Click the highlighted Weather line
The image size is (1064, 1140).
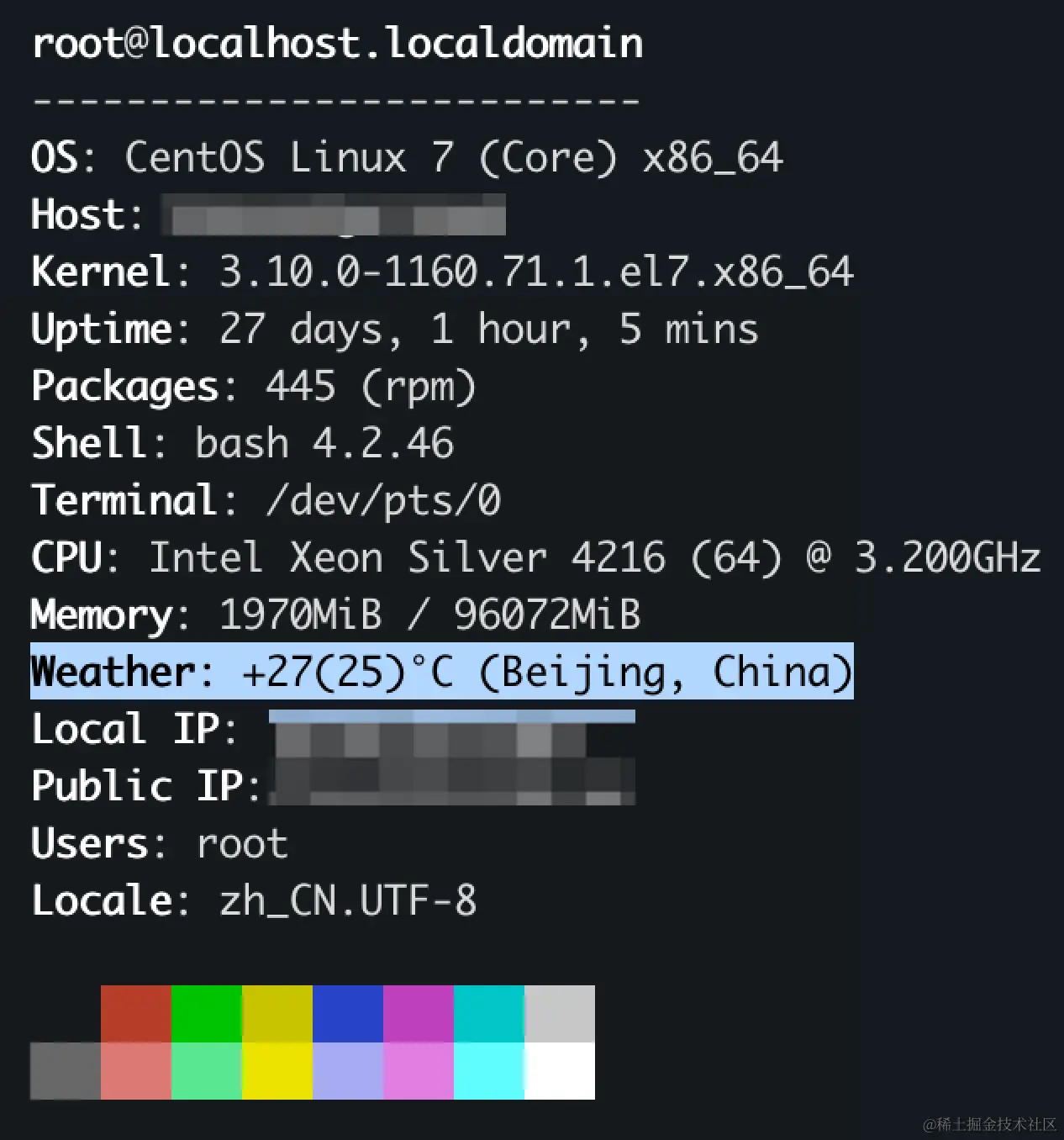441,671
